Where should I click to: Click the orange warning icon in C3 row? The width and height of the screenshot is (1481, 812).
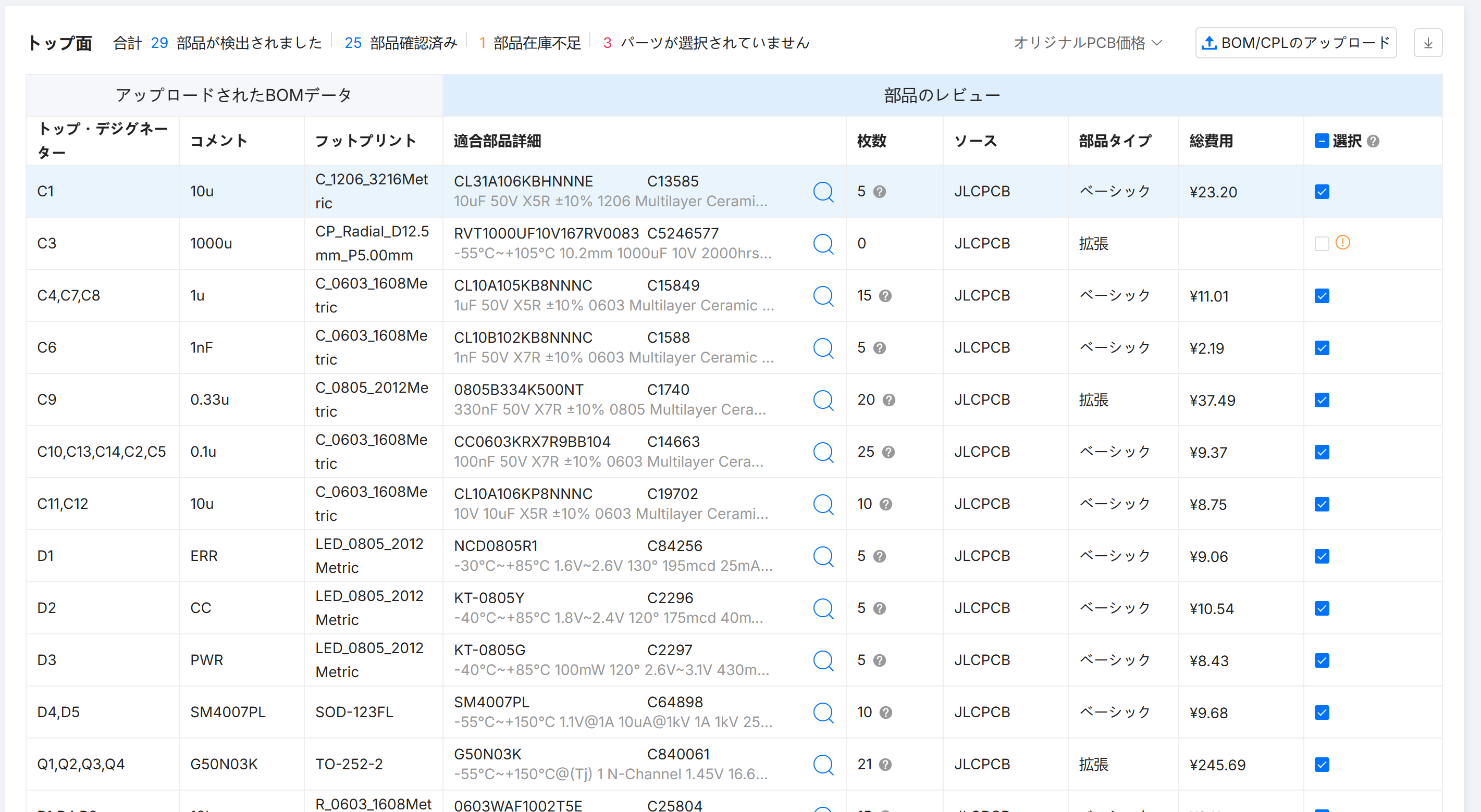click(1342, 243)
